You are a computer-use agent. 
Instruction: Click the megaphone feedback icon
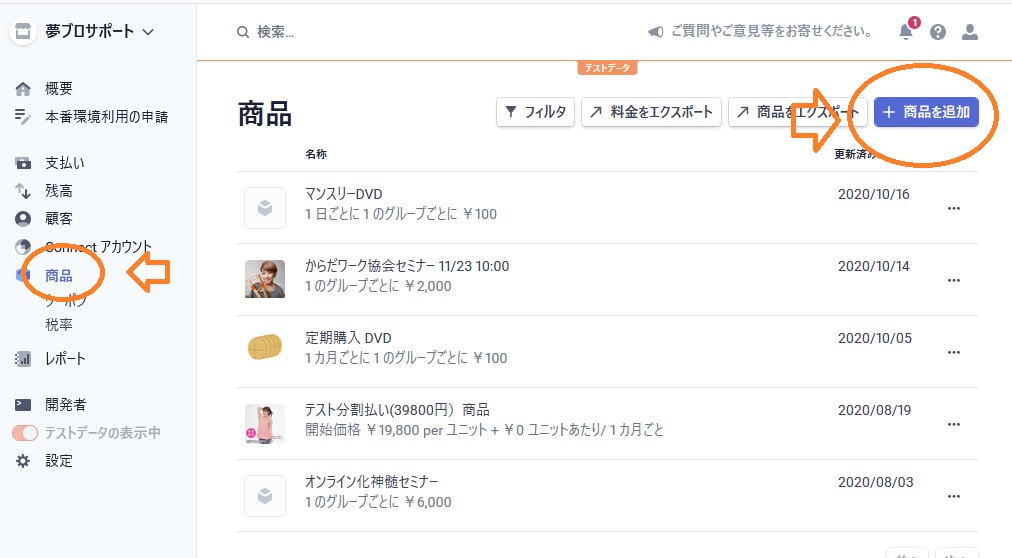655,32
